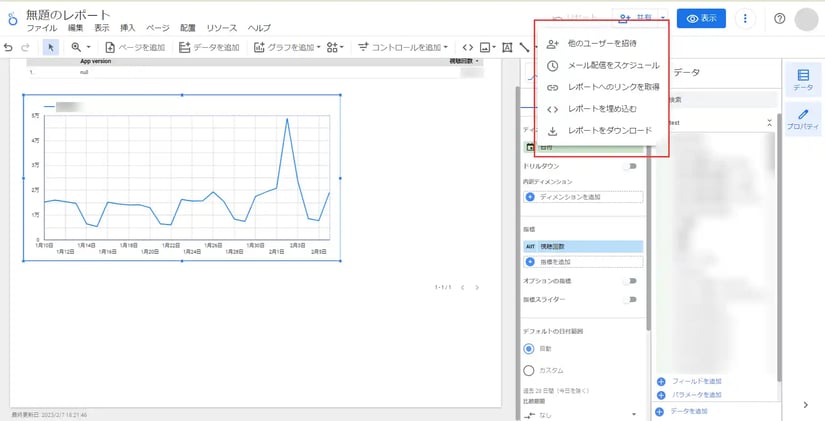
Task: Select the 自動 date range radio
Action: (529, 349)
